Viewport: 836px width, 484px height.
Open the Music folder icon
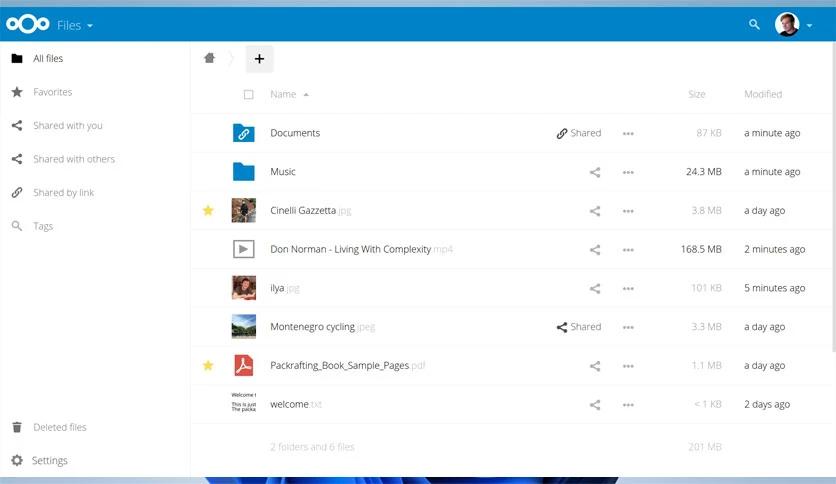(x=244, y=172)
